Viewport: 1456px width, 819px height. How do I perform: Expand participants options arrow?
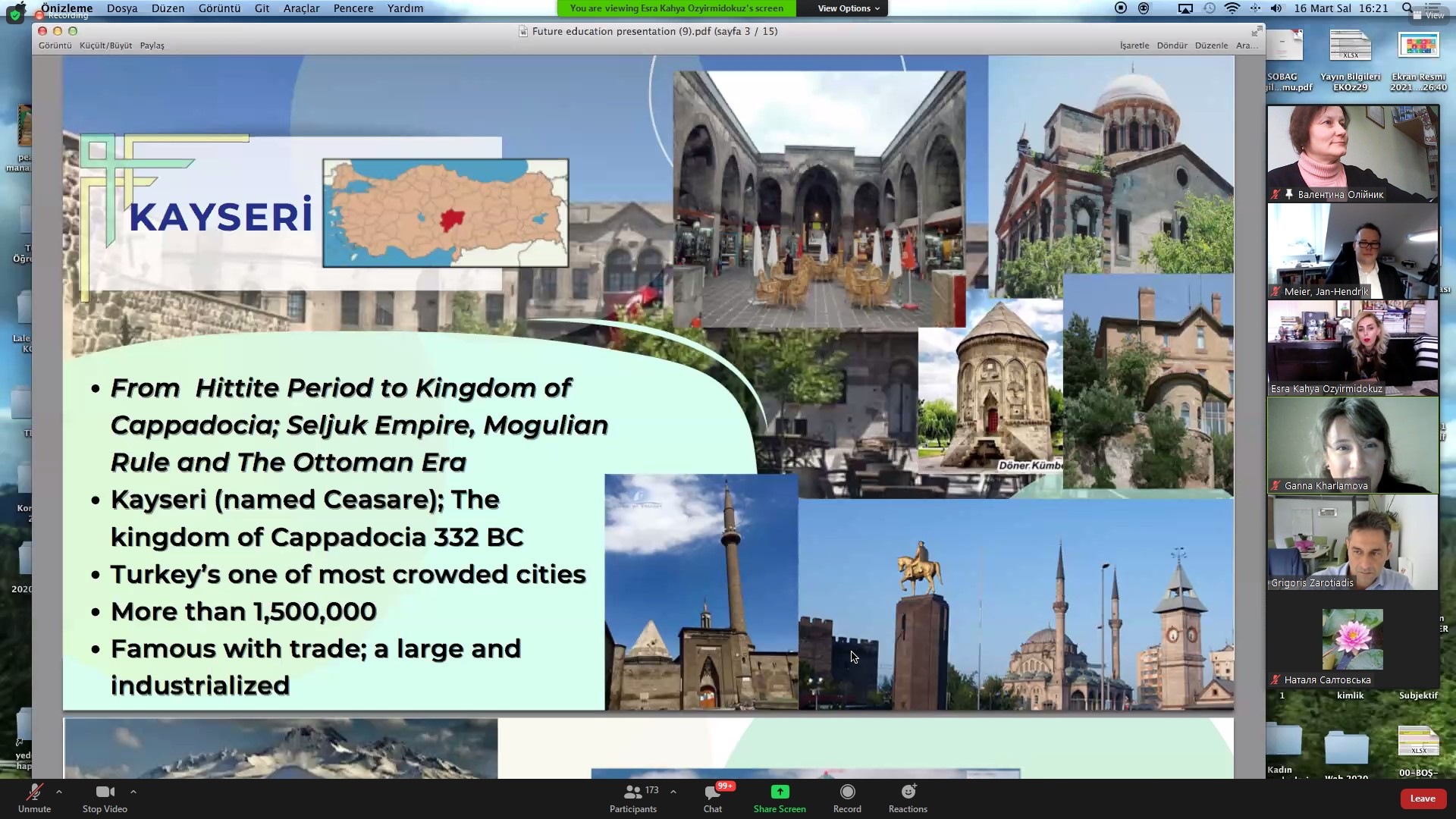point(673,792)
